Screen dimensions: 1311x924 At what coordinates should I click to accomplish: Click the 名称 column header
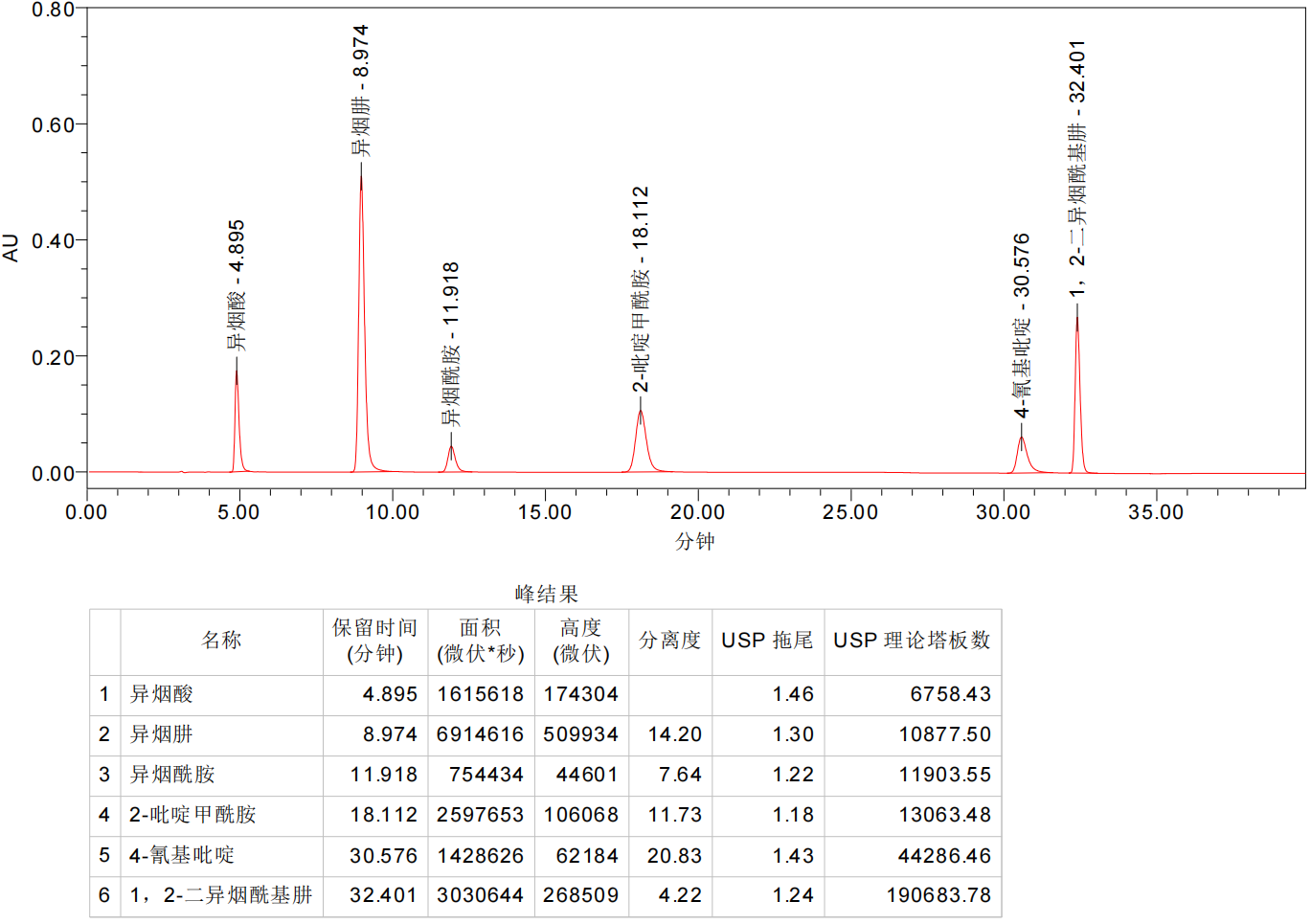coord(221,641)
